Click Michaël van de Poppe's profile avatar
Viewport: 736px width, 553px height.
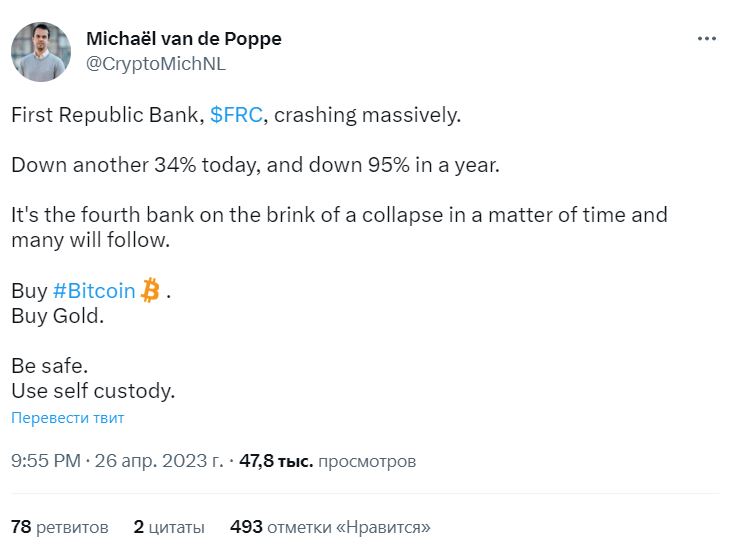[x=41, y=52]
